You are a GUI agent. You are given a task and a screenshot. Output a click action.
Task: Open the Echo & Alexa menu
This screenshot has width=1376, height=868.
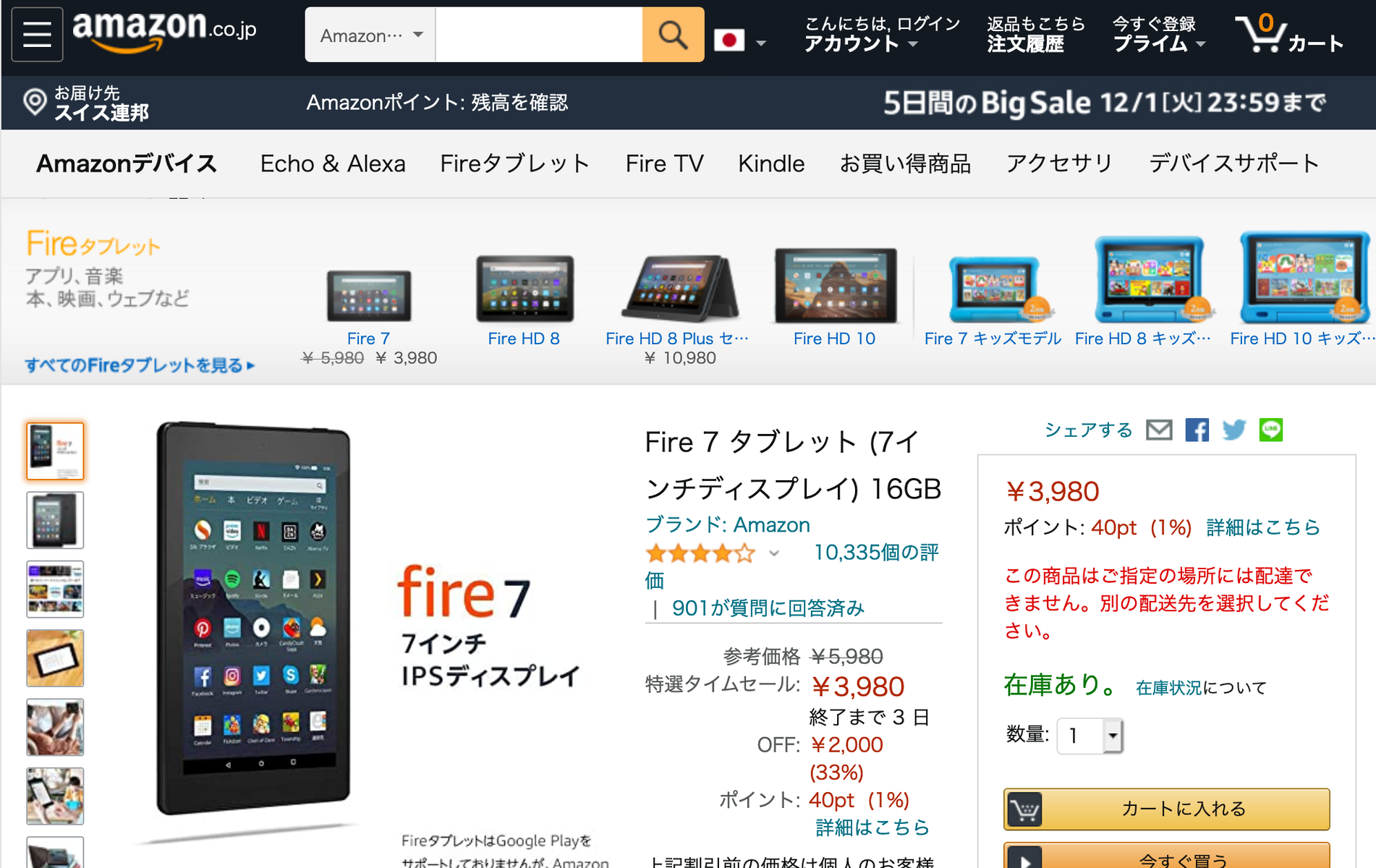coord(333,163)
